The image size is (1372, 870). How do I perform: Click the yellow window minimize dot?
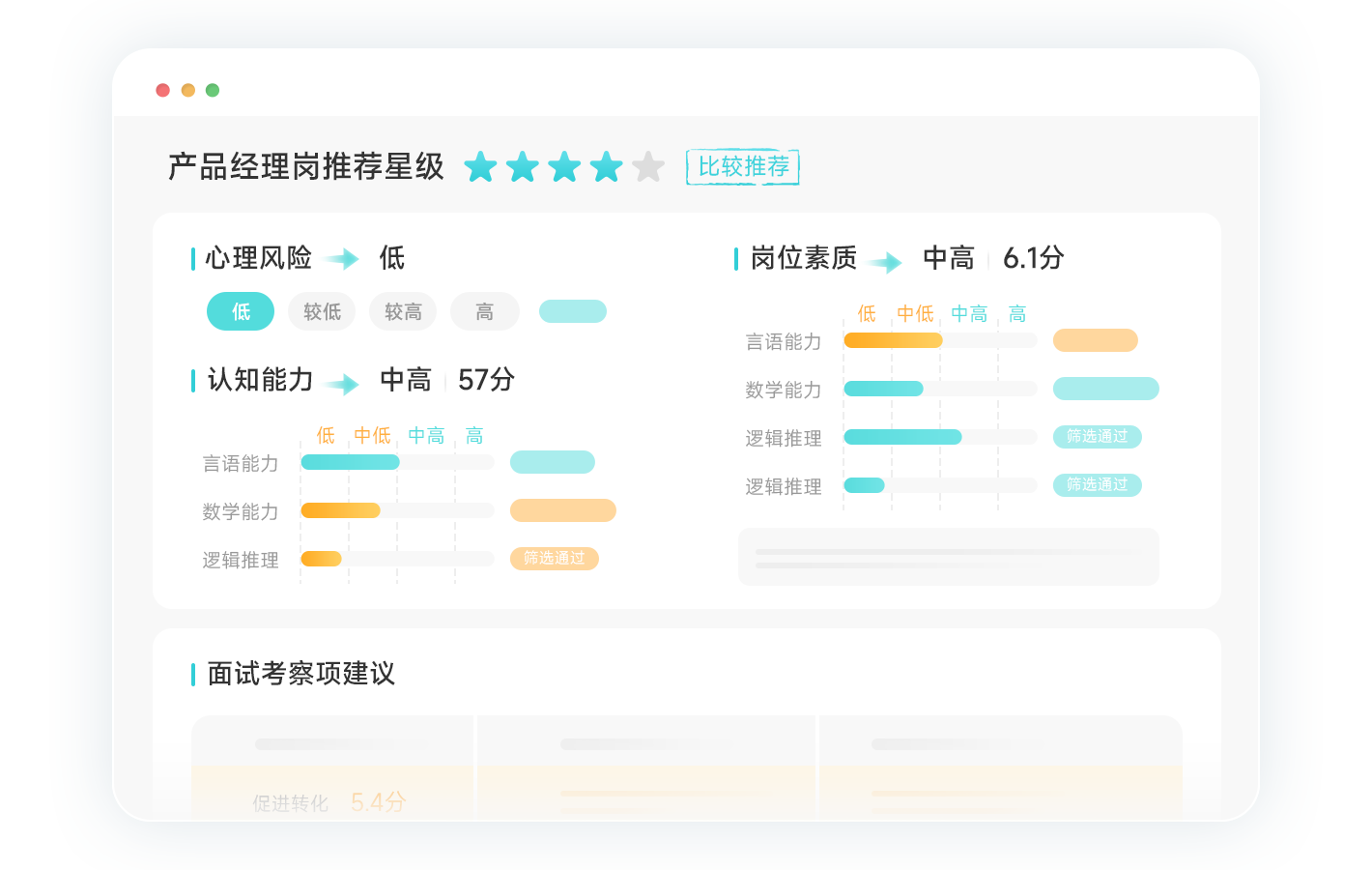tap(188, 90)
